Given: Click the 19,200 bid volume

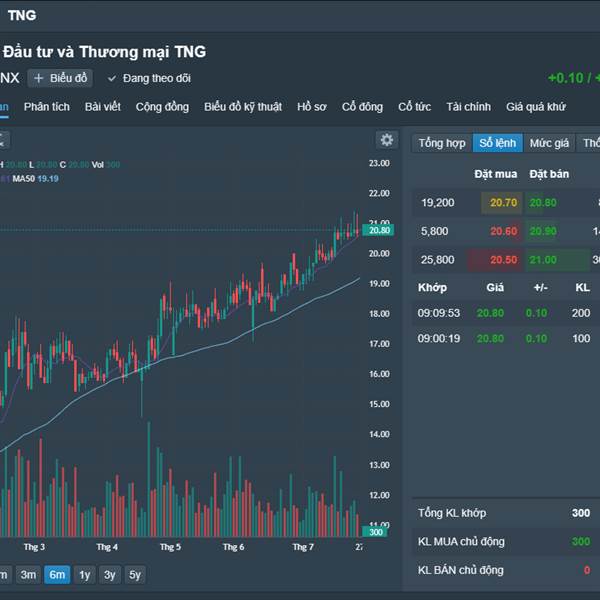Looking at the screenshot, I should pos(438,202).
